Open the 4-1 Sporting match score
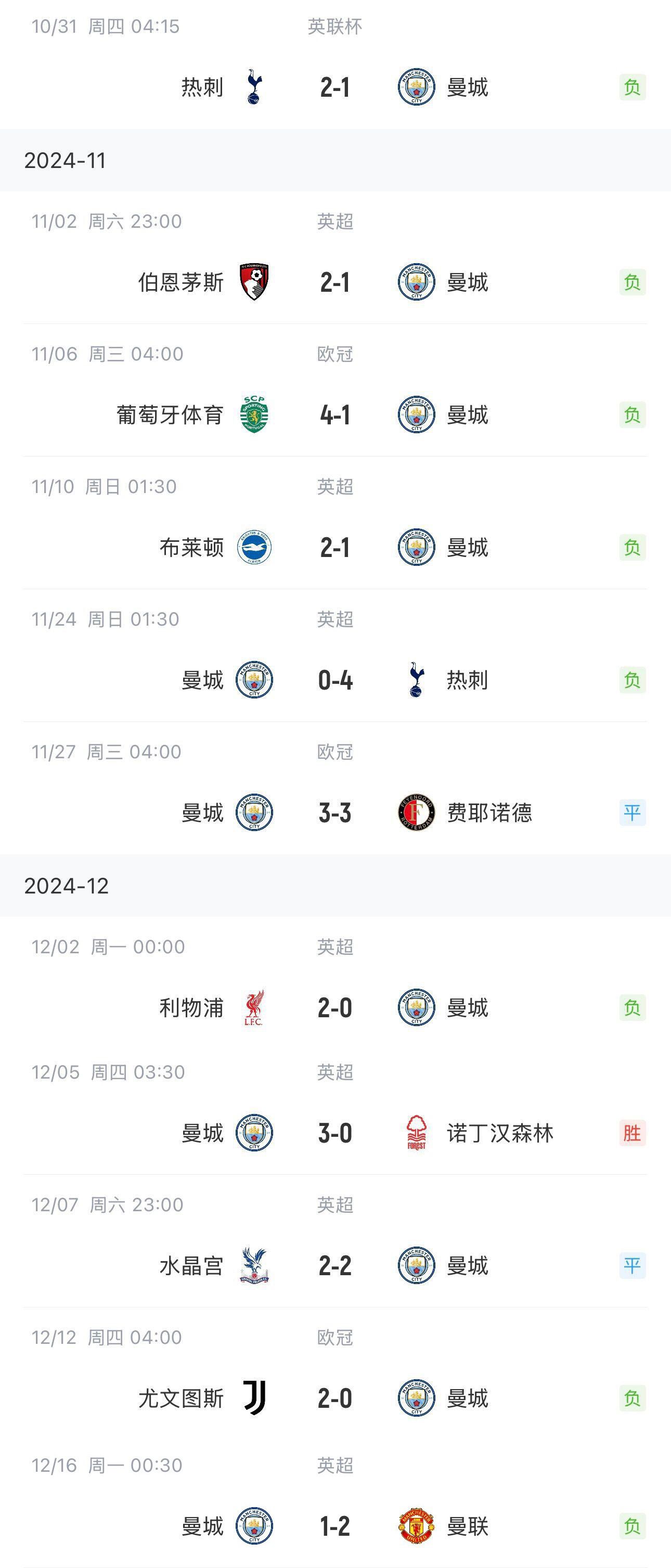Screen dimensions: 671x1568 [x=335, y=415]
